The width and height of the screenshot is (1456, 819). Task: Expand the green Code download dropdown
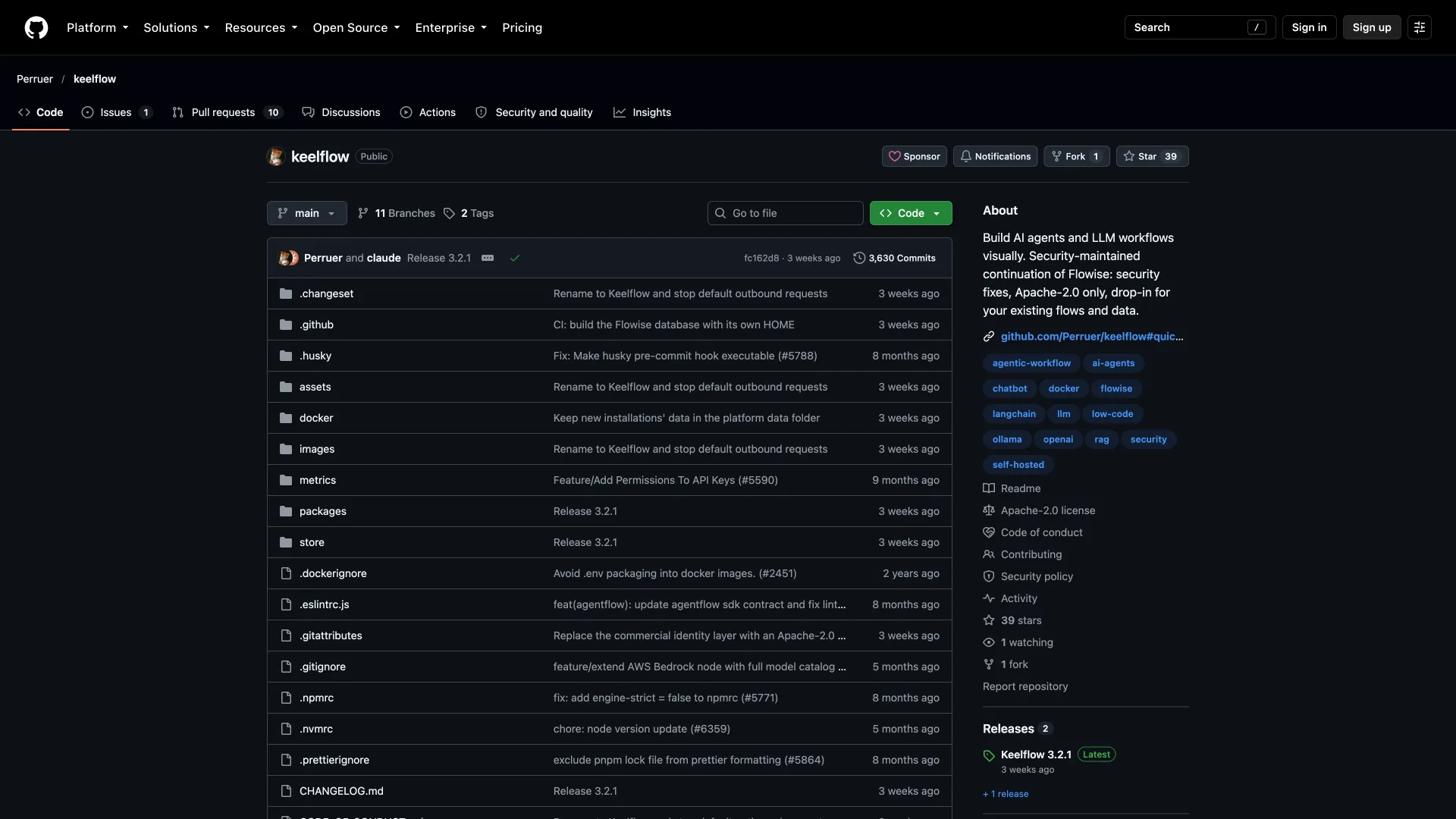point(911,213)
